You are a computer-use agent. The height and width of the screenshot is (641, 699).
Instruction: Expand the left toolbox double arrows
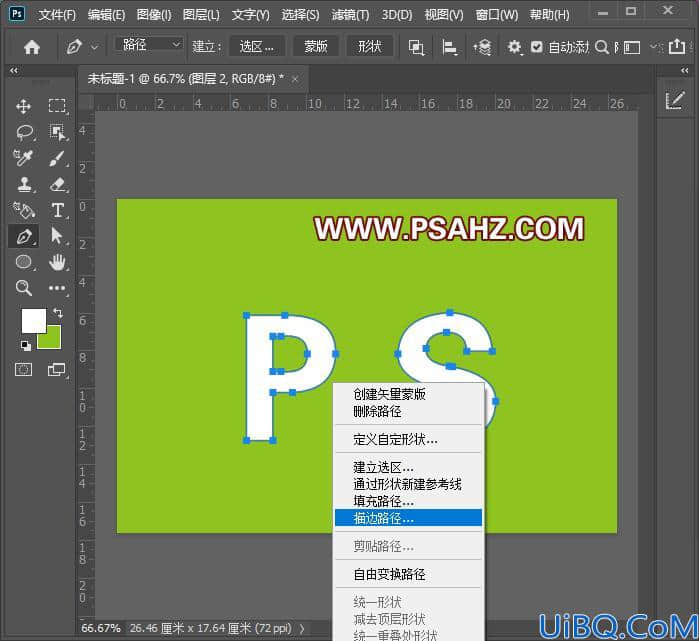point(14,70)
